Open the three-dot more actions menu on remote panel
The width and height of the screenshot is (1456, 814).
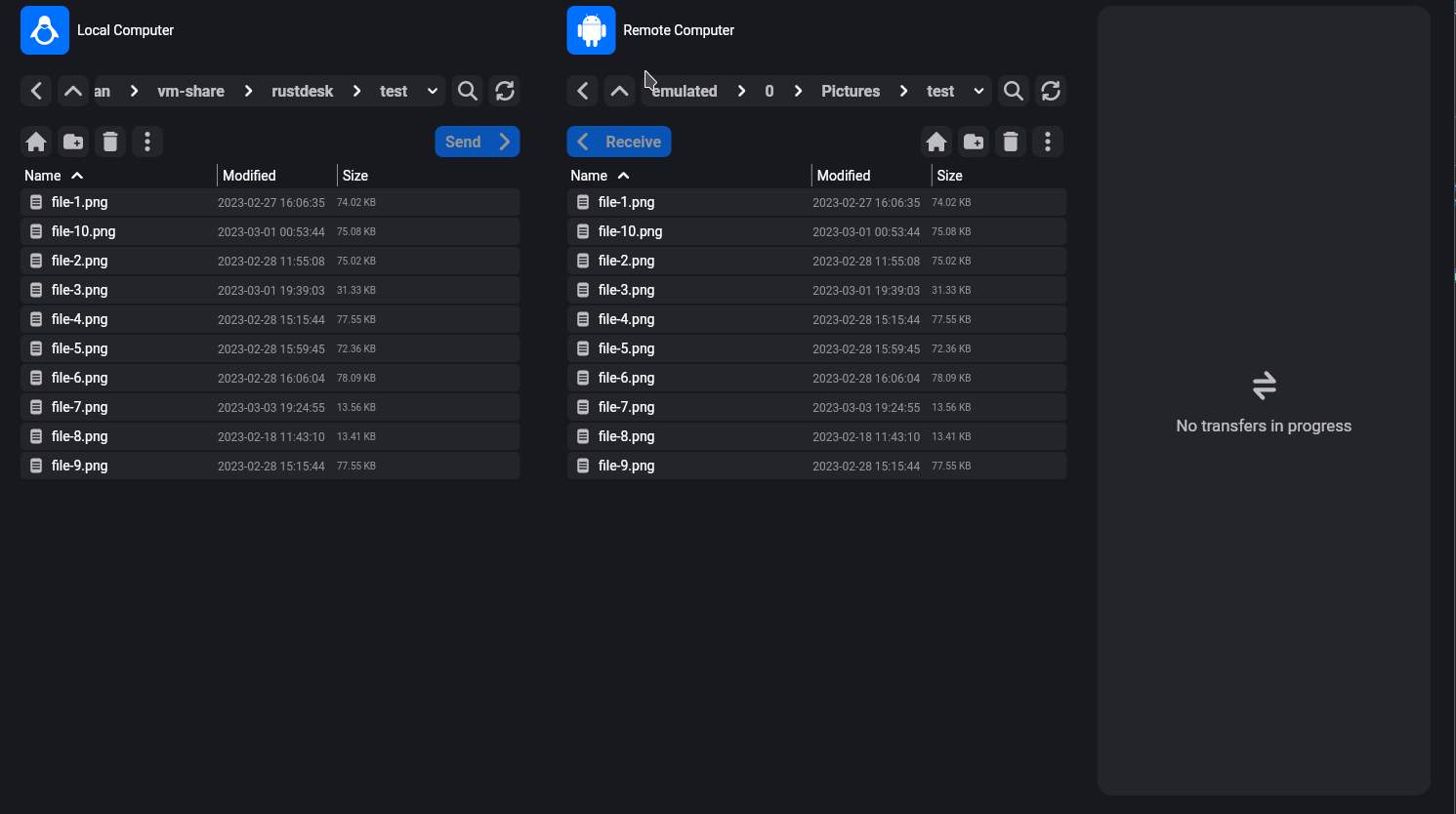point(1048,142)
